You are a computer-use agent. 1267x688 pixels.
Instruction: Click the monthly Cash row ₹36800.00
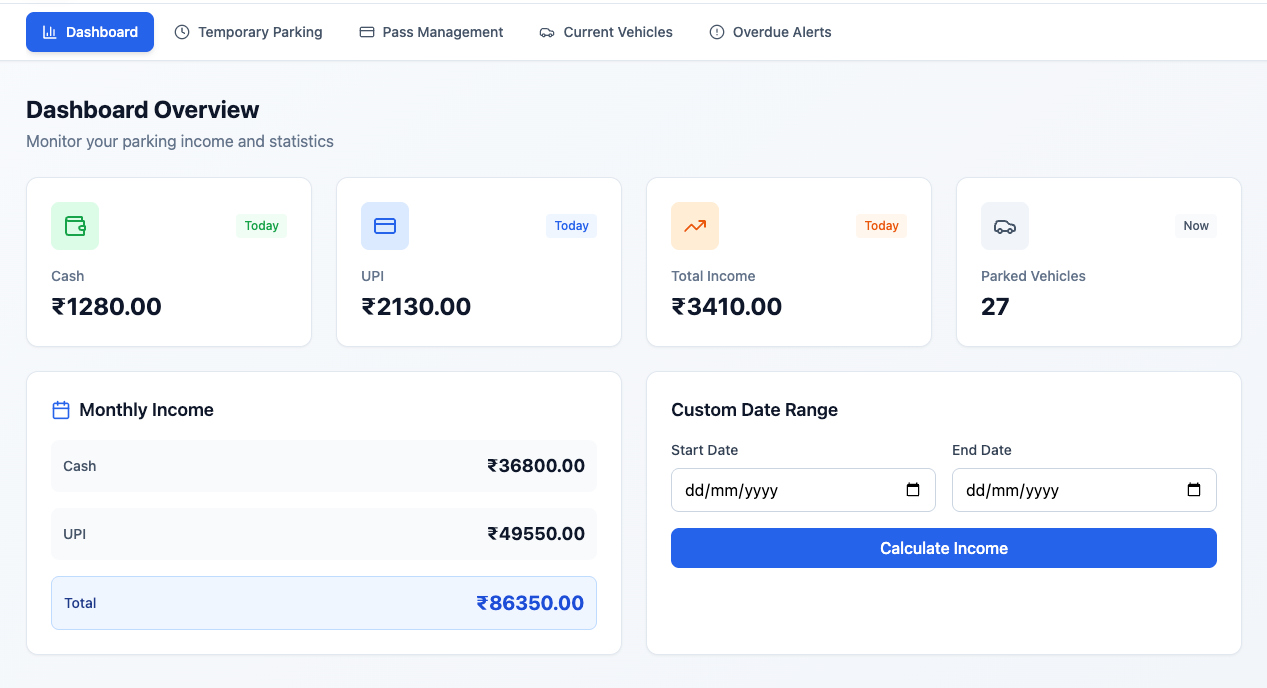tap(324, 466)
